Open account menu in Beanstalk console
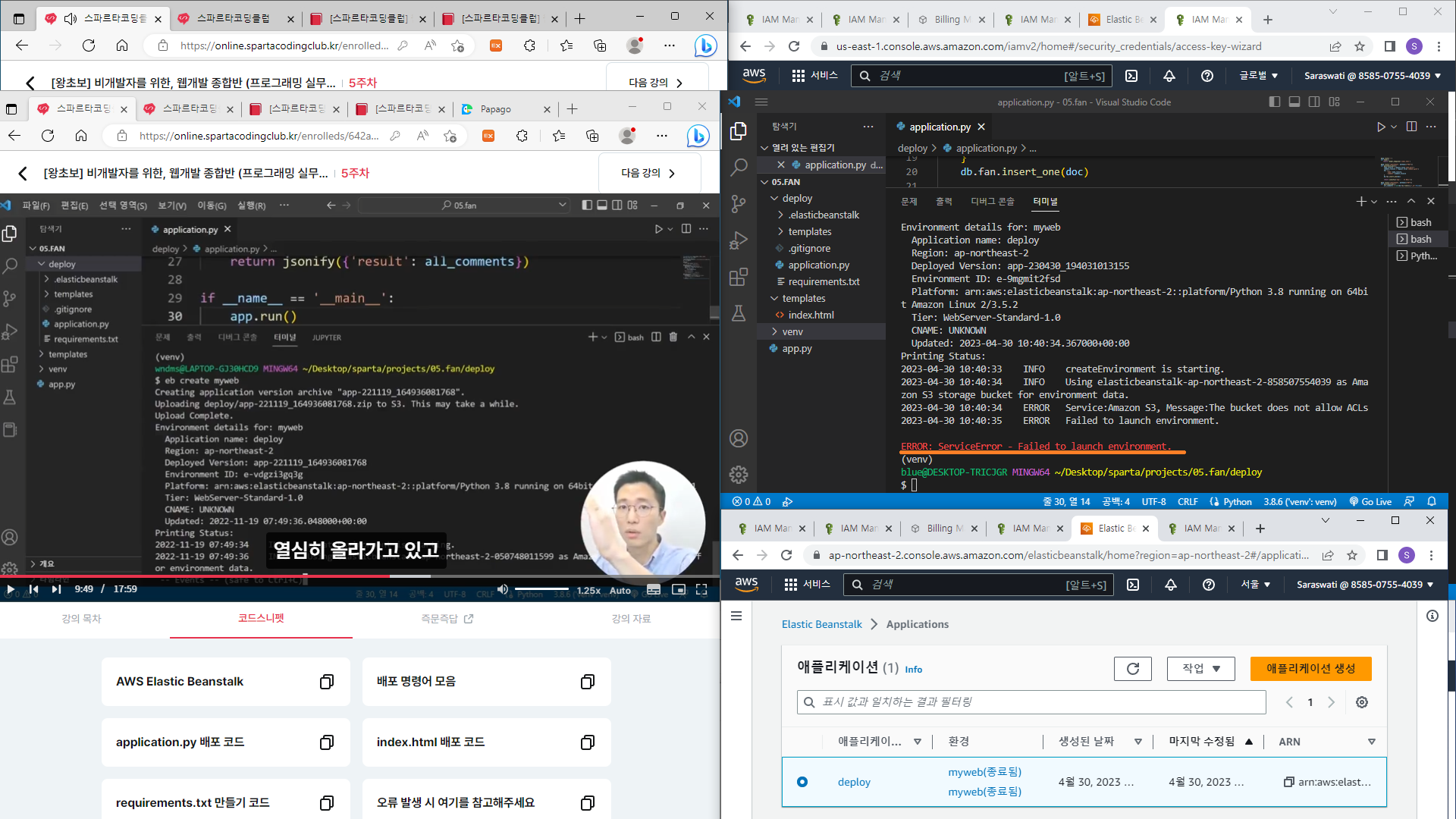 (x=1365, y=585)
